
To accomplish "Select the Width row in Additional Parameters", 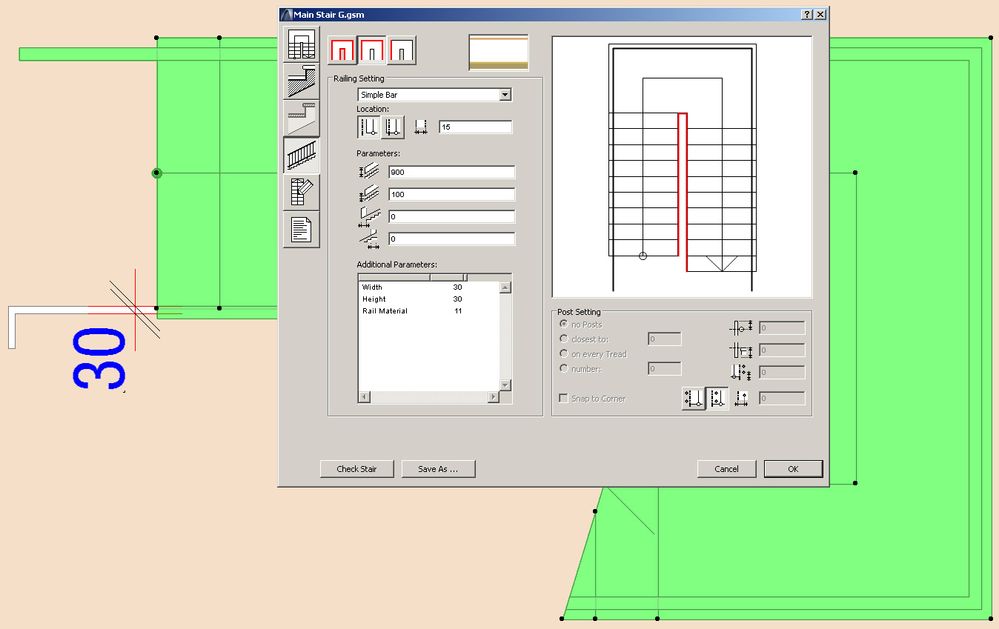I will (428, 287).
